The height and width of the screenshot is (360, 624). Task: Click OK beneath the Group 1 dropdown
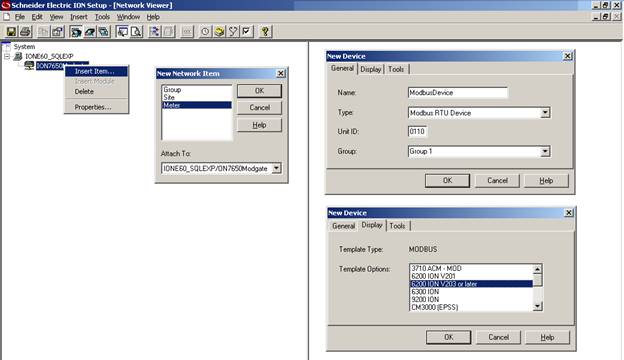point(447,181)
